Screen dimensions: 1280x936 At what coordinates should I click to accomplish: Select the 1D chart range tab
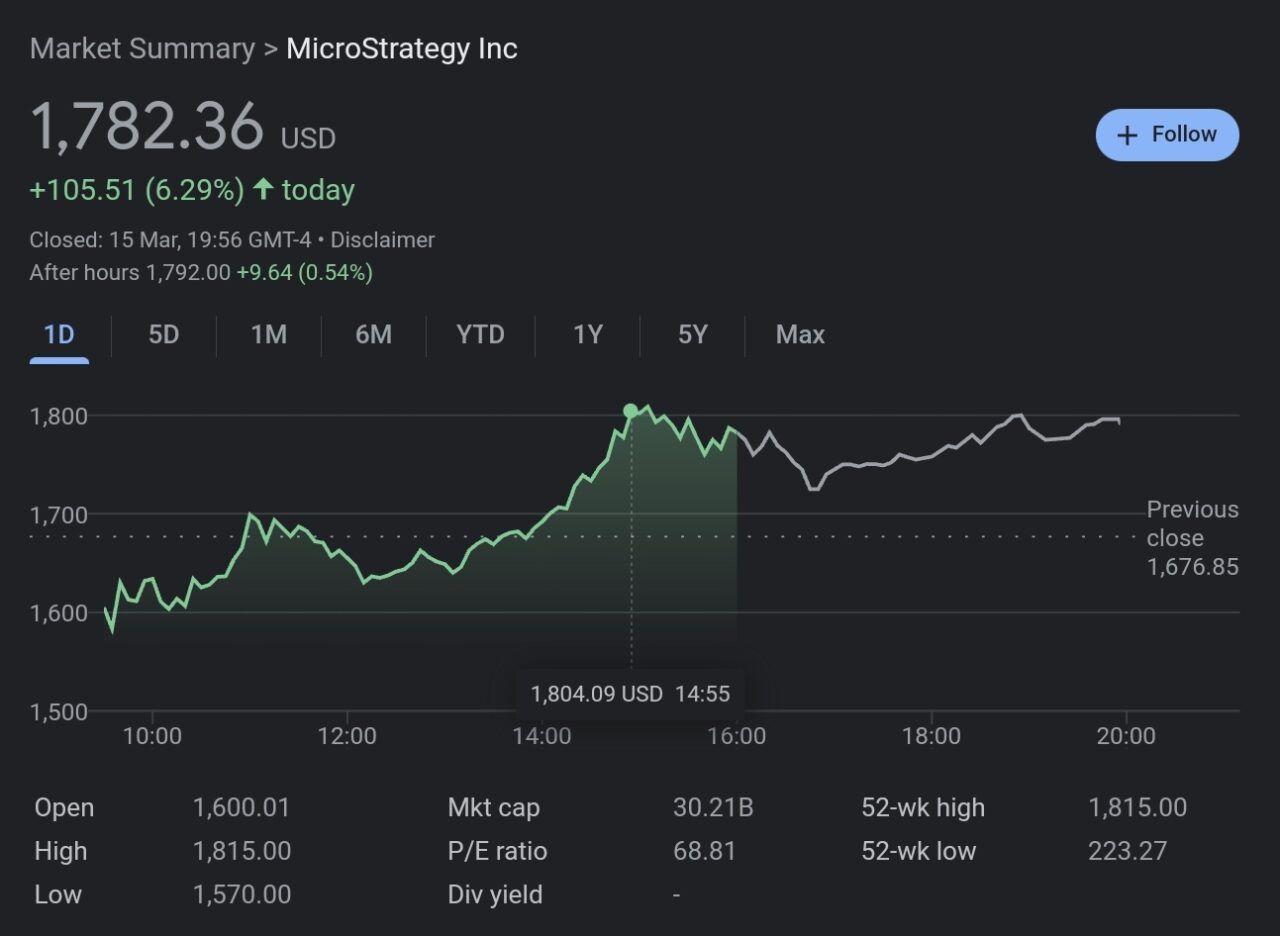click(59, 335)
